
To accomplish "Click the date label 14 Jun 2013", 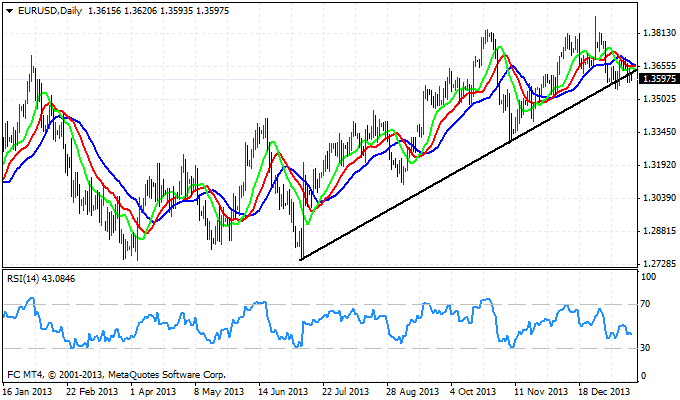I will click(x=283, y=392).
